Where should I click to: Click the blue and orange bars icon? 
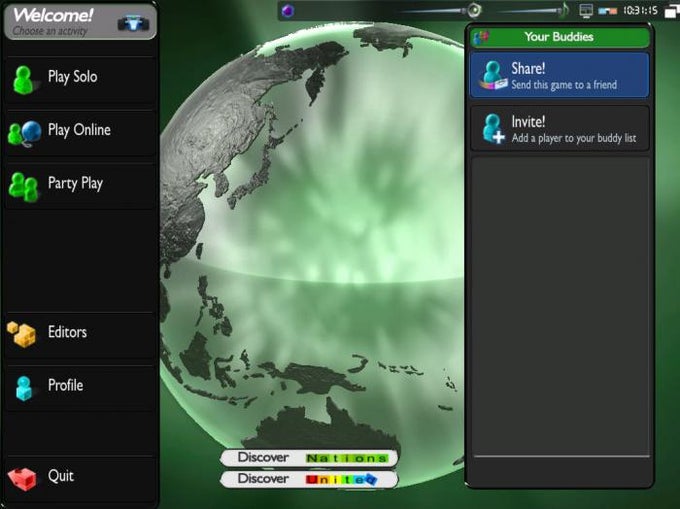pyautogui.click(x=608, y=11)
